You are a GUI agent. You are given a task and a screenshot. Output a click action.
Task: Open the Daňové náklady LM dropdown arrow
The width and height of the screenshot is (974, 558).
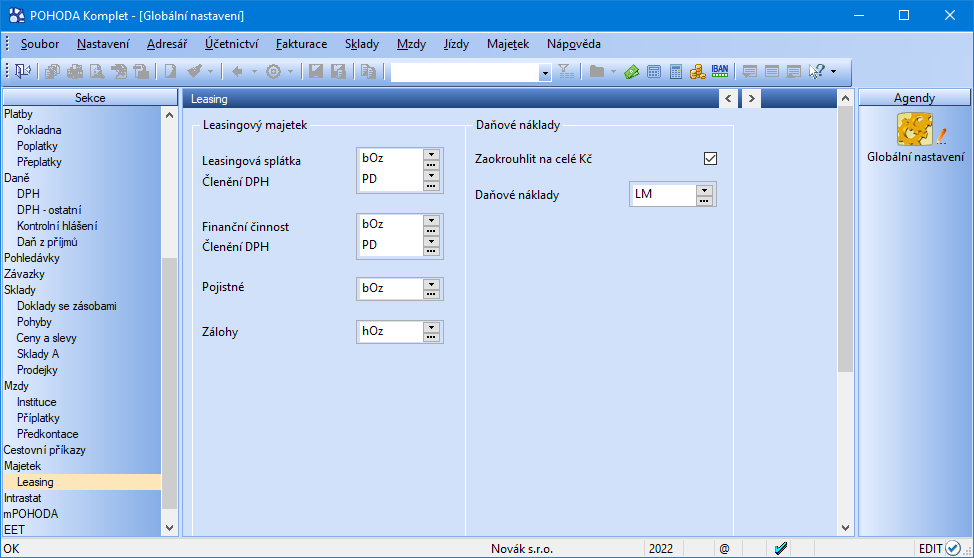(704, 190)
